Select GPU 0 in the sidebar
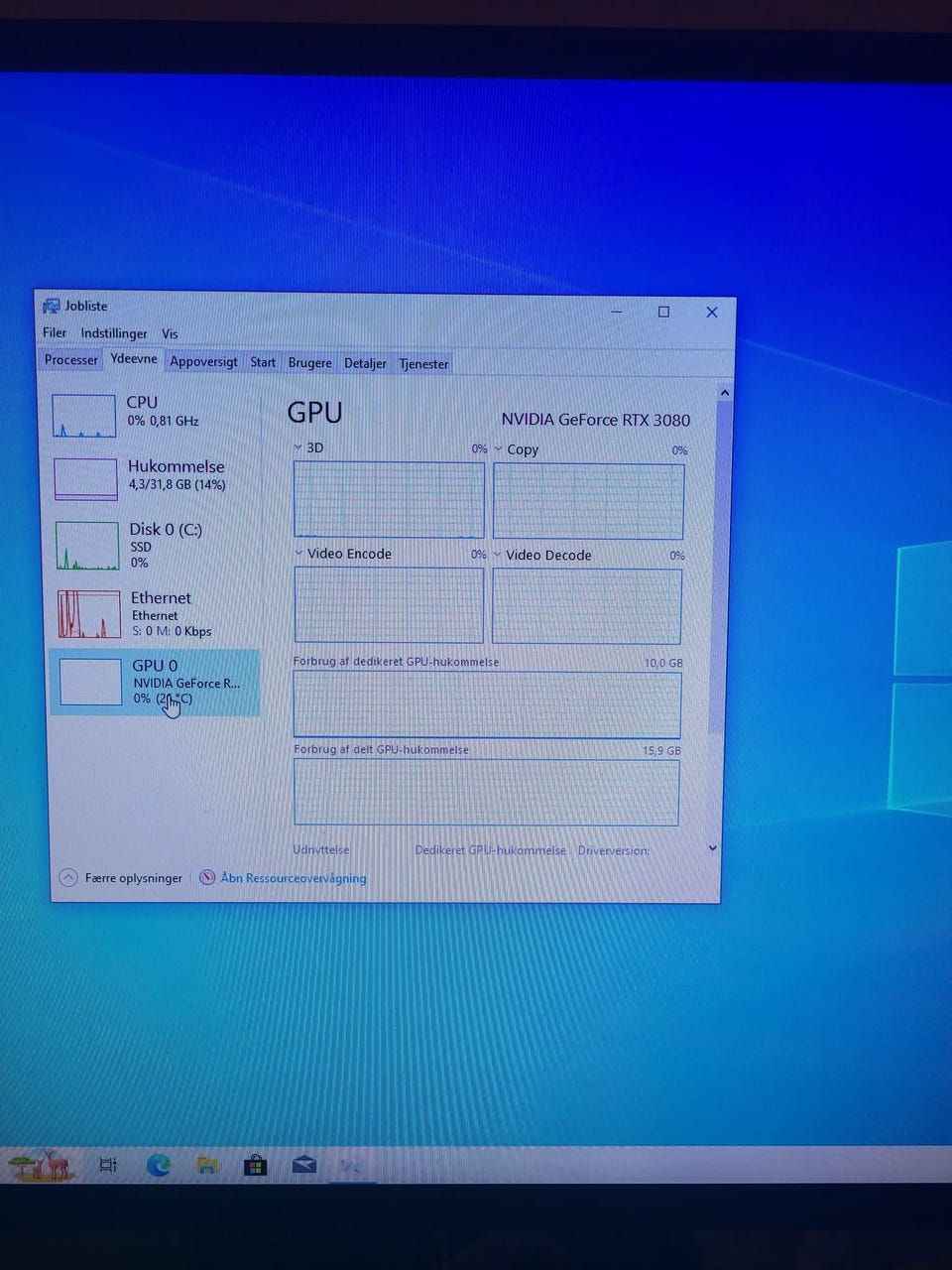This screenshot has width=952, height=1270. 155,682
